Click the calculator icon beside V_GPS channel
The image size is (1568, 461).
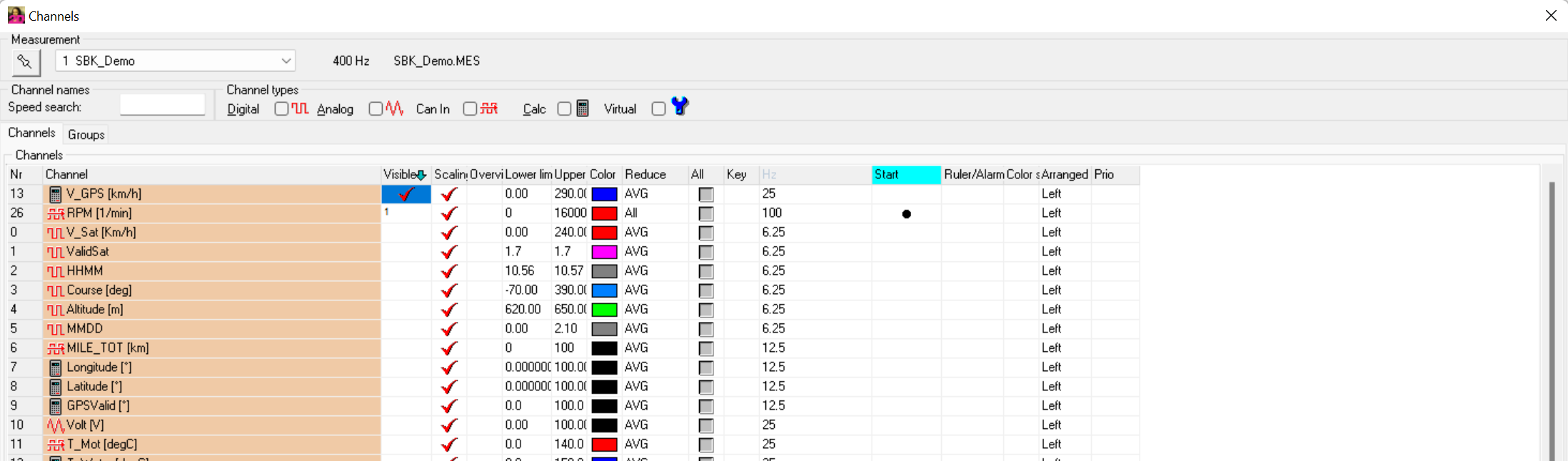click(55, 194)
